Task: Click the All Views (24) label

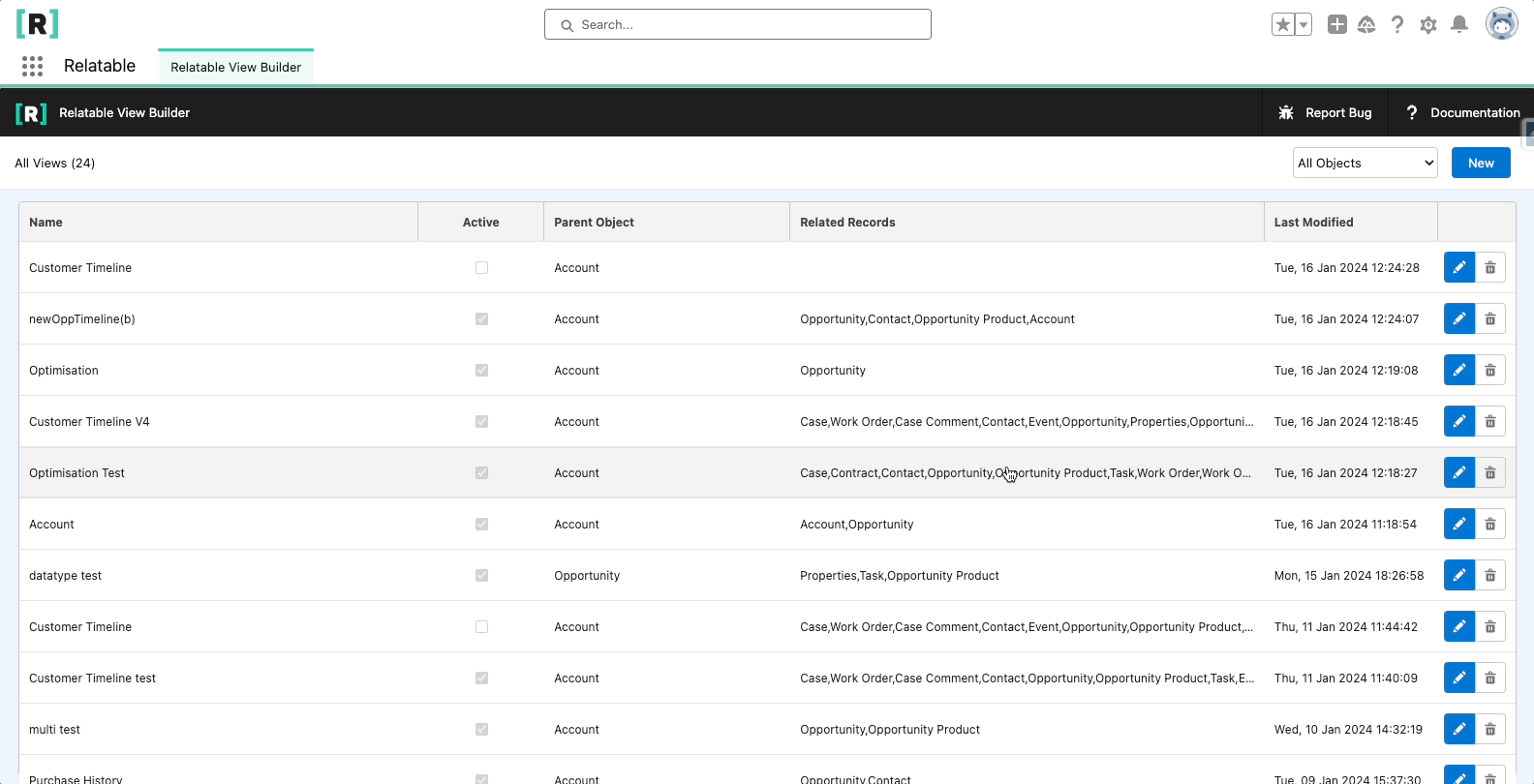Action: tap(55, 163)
